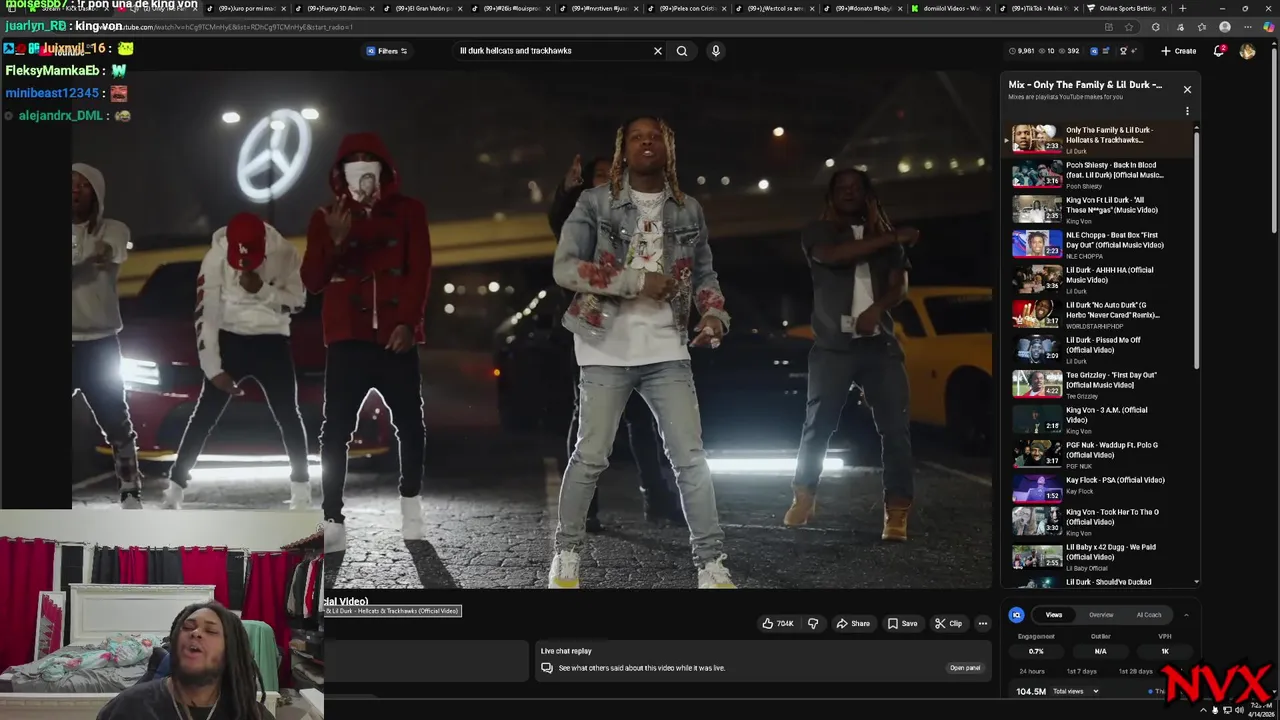Close the Mix playlist panel
The height and width of the screenshot is (720, 1280).
tap(1187, 89)
